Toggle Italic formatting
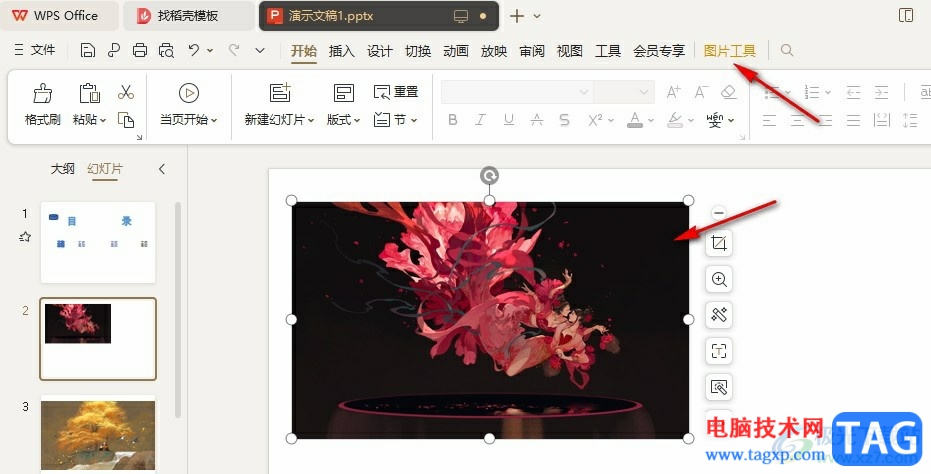The width and height of the screenshot is (931, 474). coord(480,120)
